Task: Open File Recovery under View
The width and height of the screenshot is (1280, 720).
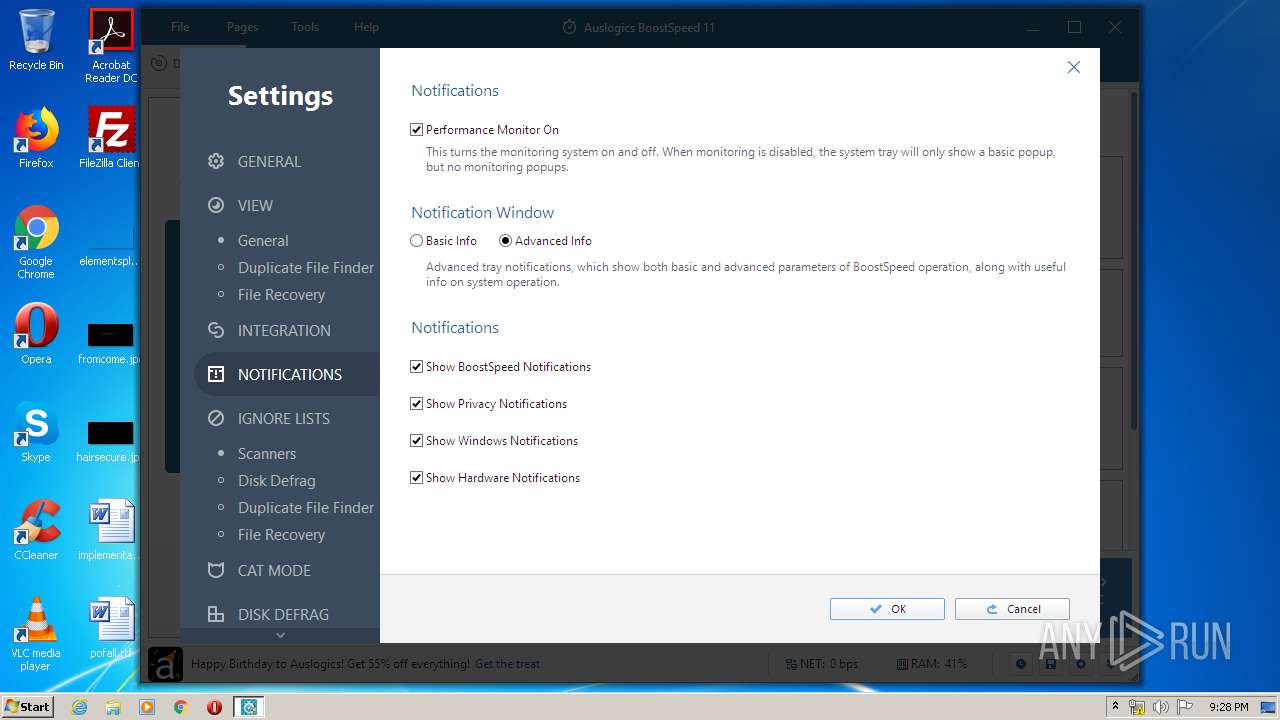Action: click(281, 295)
